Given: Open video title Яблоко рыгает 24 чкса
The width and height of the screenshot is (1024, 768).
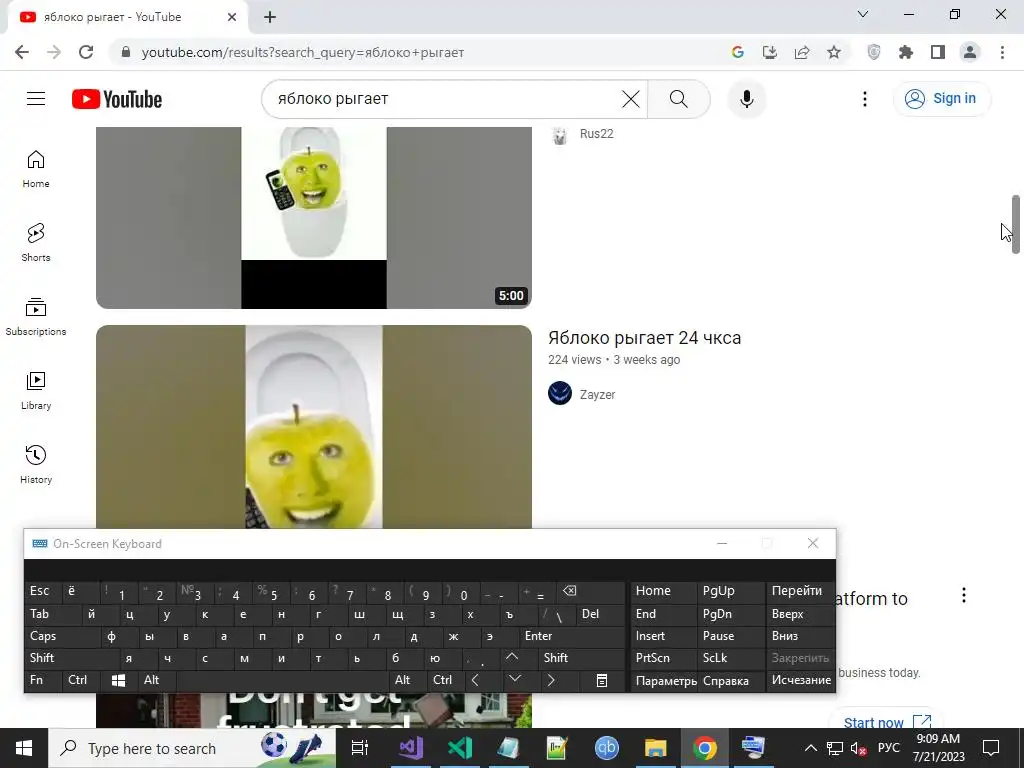Looking at the screenshot, I should pos(645,338).
